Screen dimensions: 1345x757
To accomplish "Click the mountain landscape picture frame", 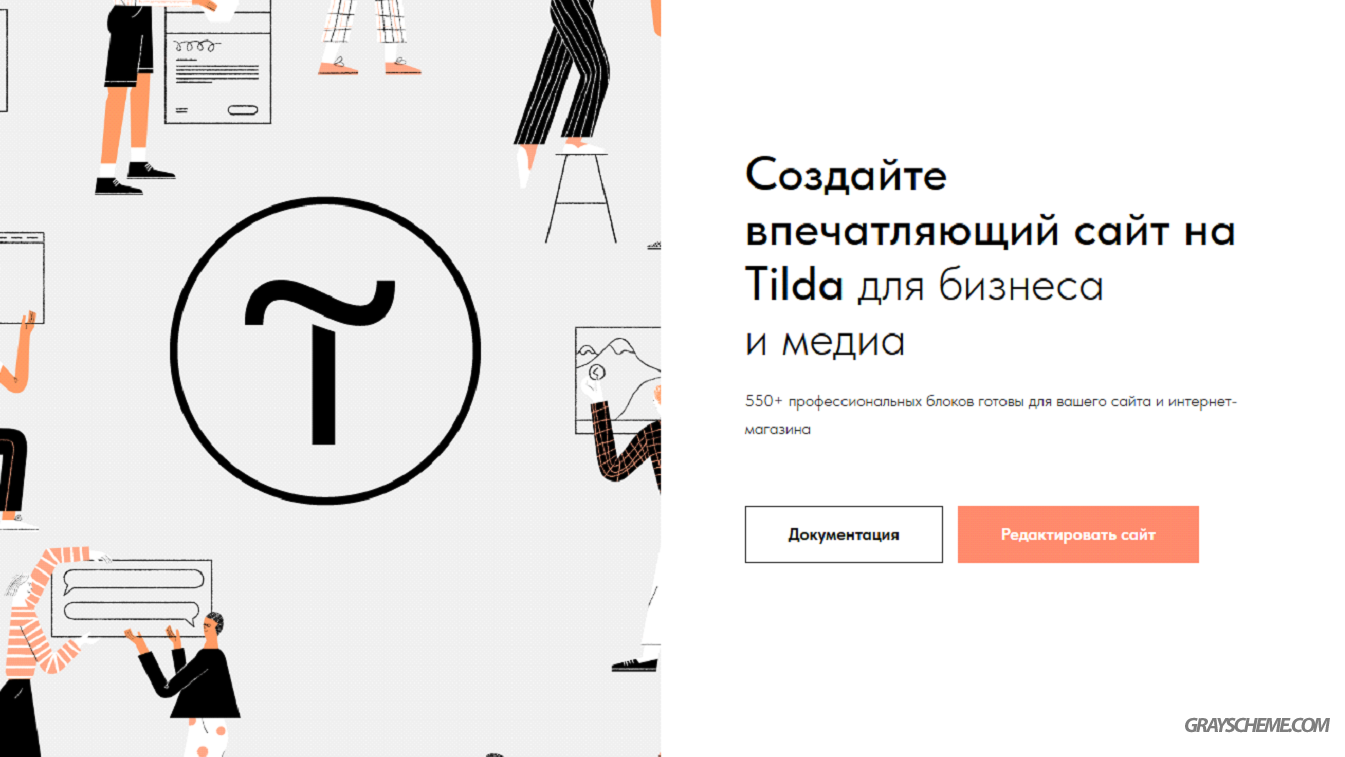I will click(617, 380).
